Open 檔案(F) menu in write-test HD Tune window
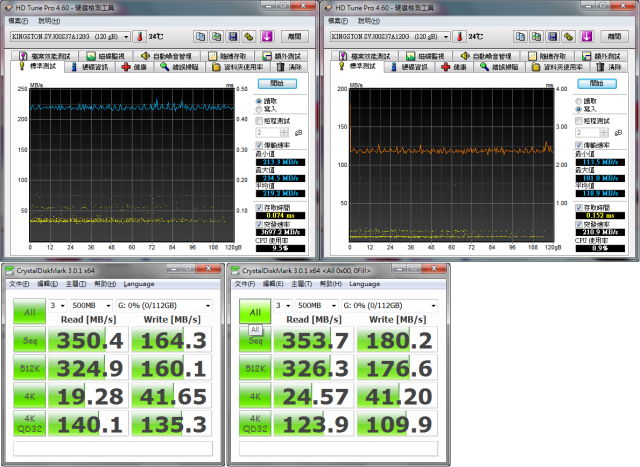This screenshot has width=640, height=467. 338,20
